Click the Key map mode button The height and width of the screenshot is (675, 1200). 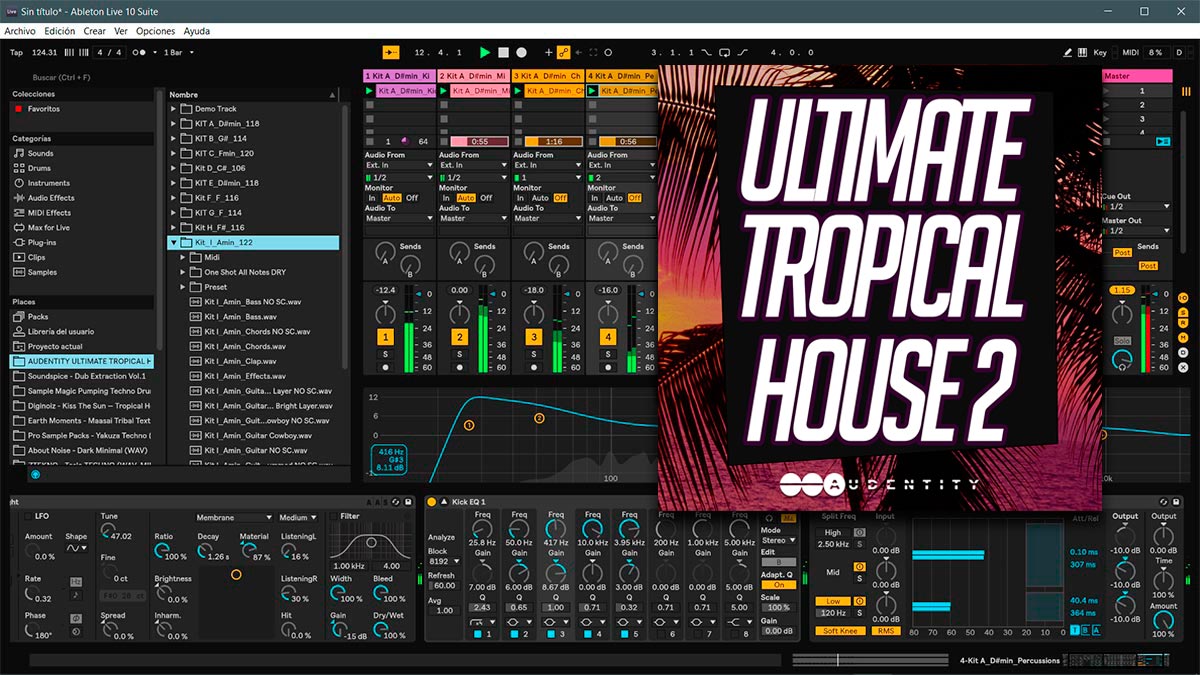pyautogui.click(x=1100, y=52)
